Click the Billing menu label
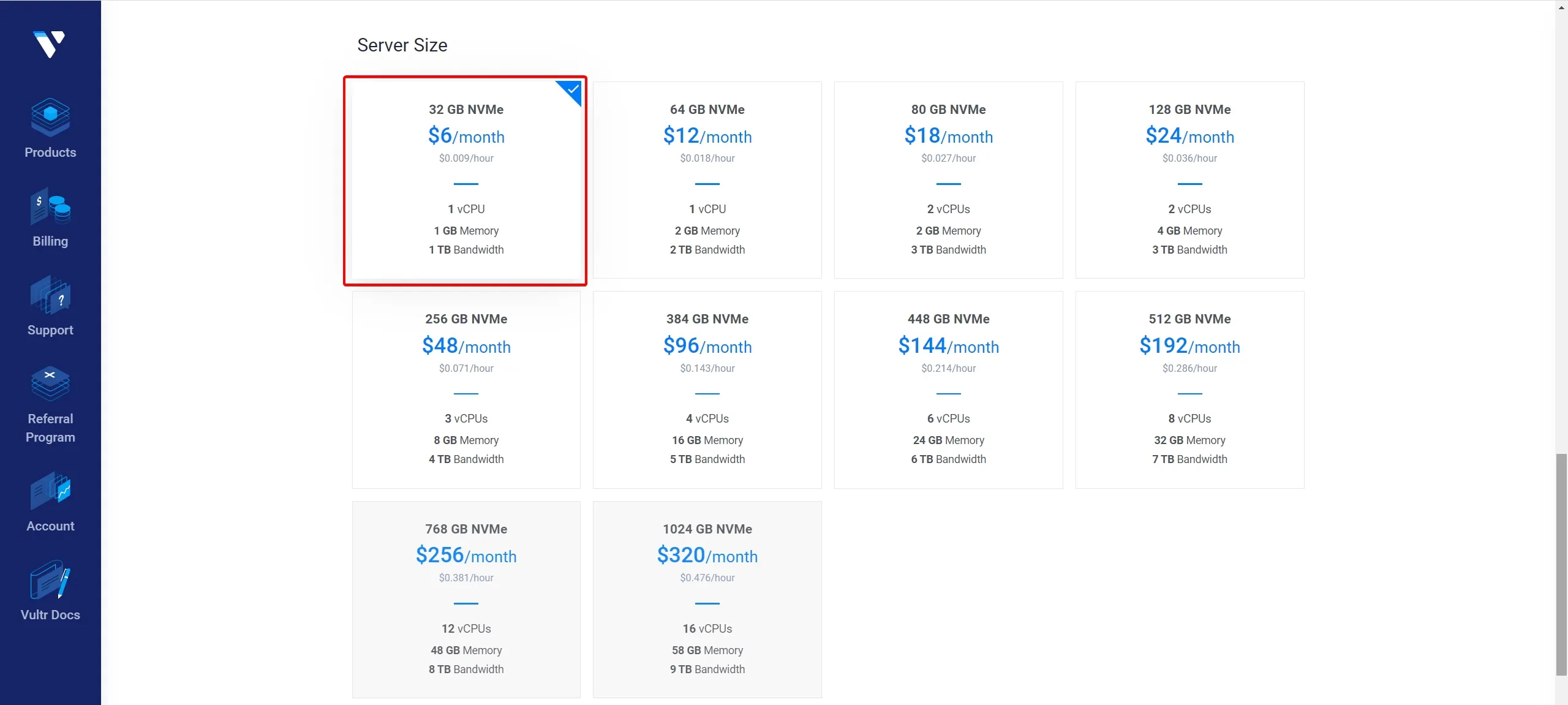Image resolution: width=1568 pixels, height=705 pixels. click(50, 241)
